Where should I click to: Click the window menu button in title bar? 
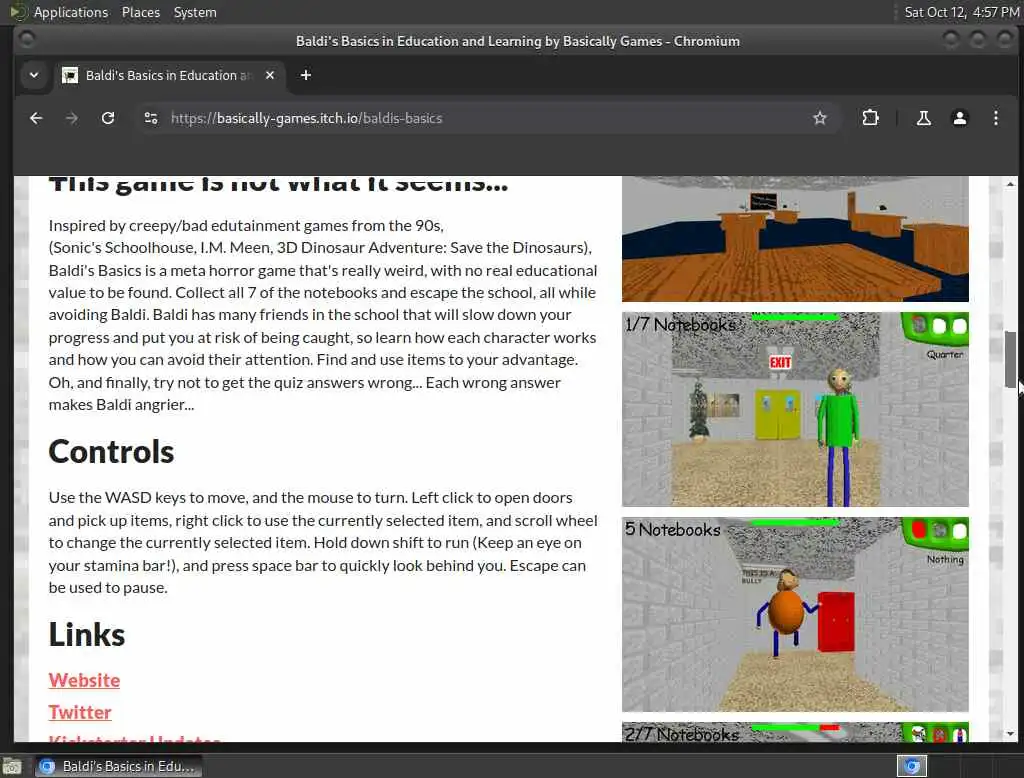coord(26,40)
